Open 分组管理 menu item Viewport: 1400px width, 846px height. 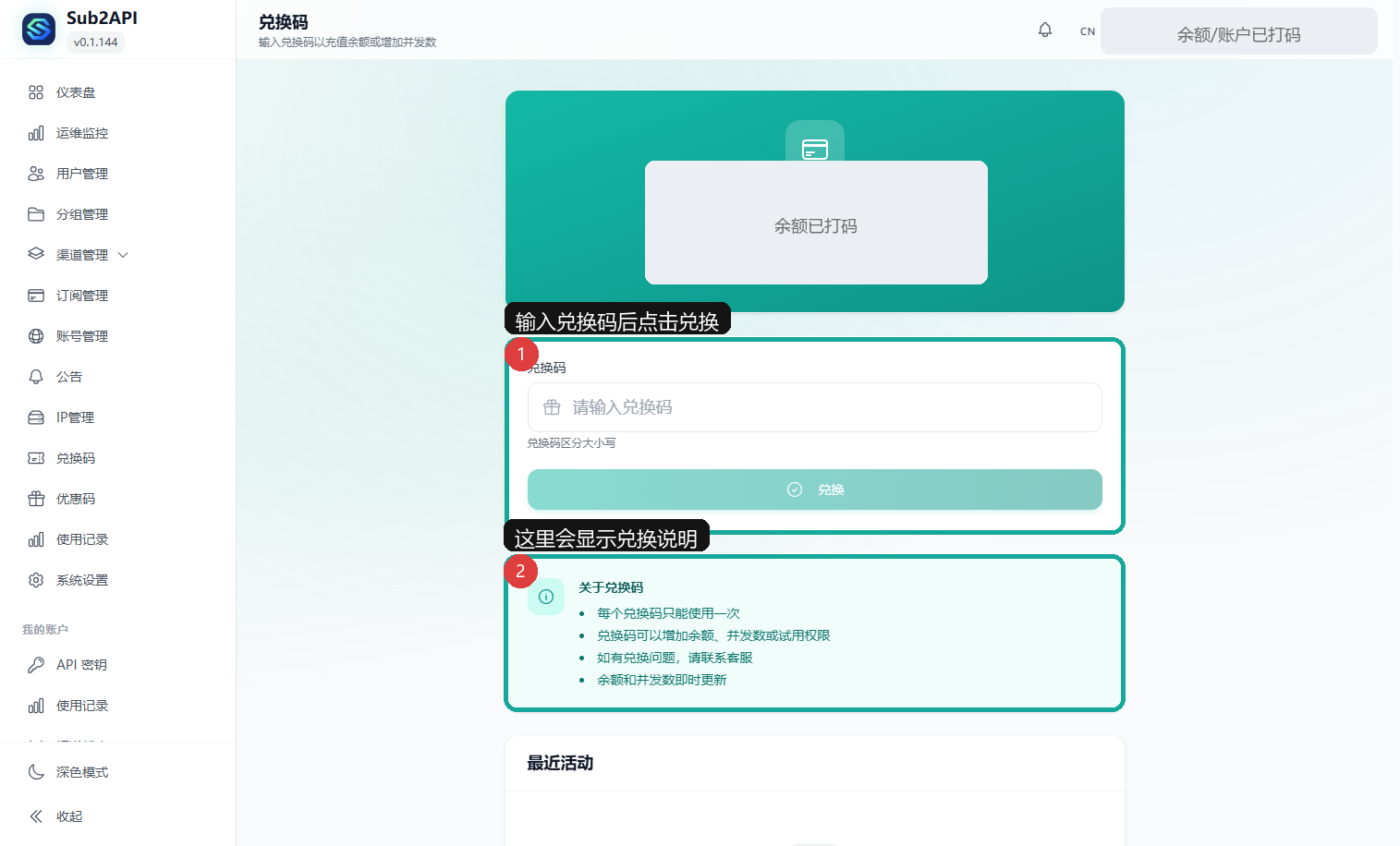click(x=118, y=214)
